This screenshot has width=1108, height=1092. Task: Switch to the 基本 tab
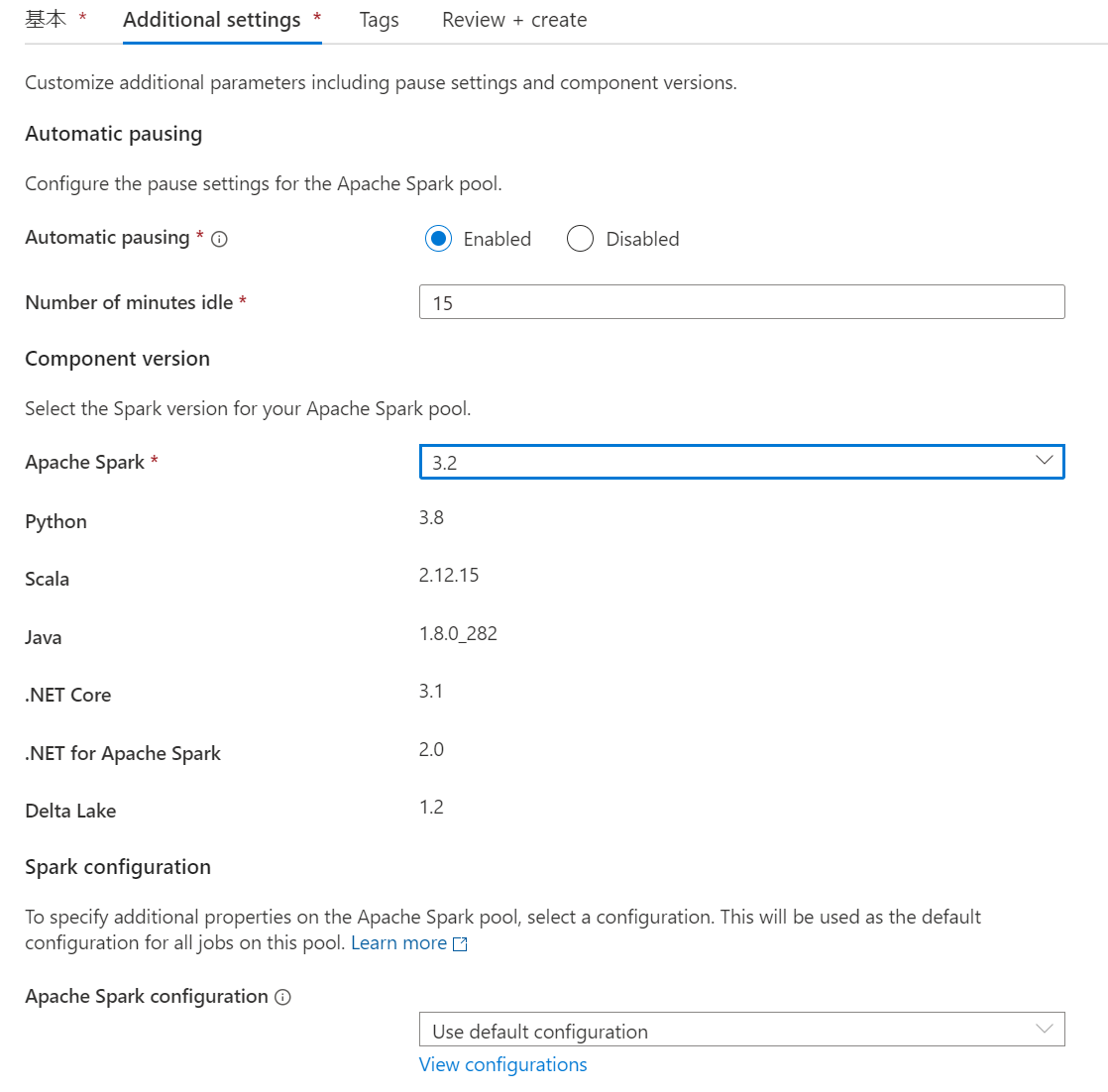pyautogui.click(x=46, y=20)
